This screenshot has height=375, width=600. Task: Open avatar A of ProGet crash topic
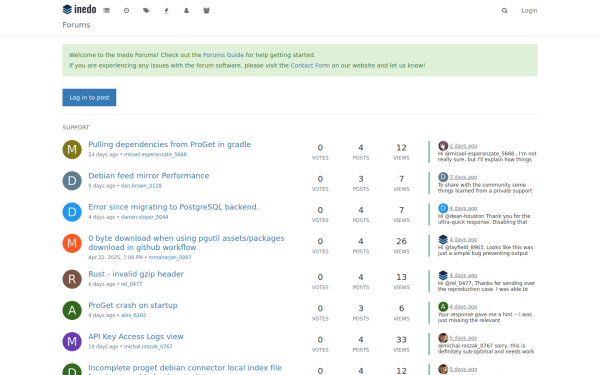click(x=72, y=310)
